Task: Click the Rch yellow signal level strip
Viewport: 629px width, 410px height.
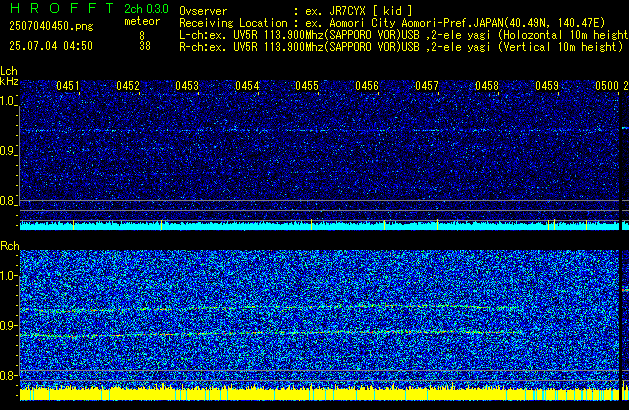Action: (x=319, y=394)
